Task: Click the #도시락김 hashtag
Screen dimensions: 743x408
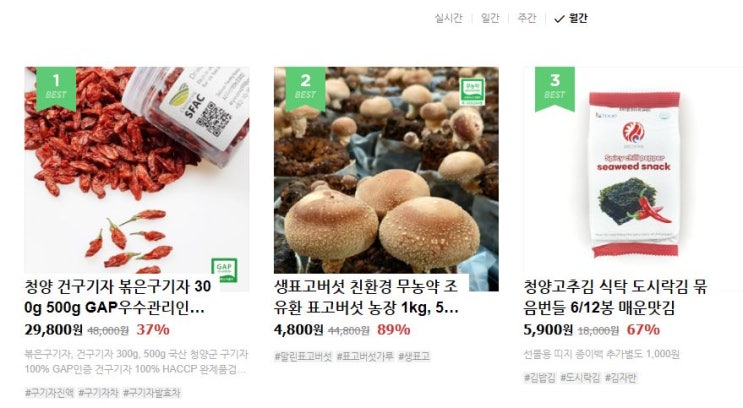Action: pyautogui.click(x=580, y=378)
